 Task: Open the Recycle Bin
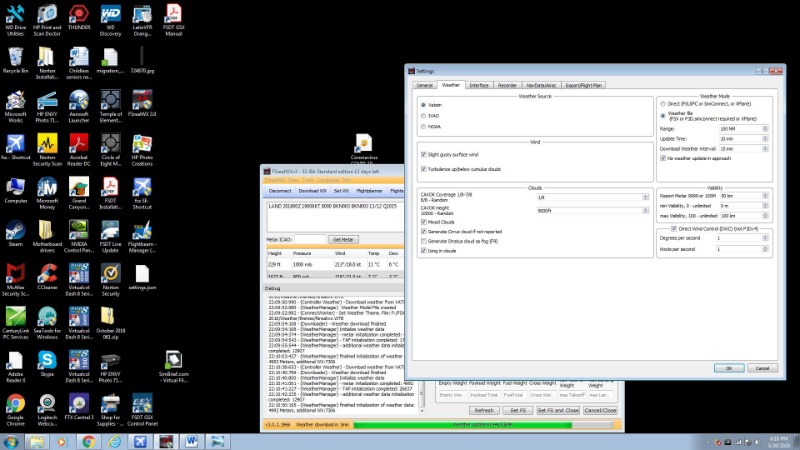[15, 60]
